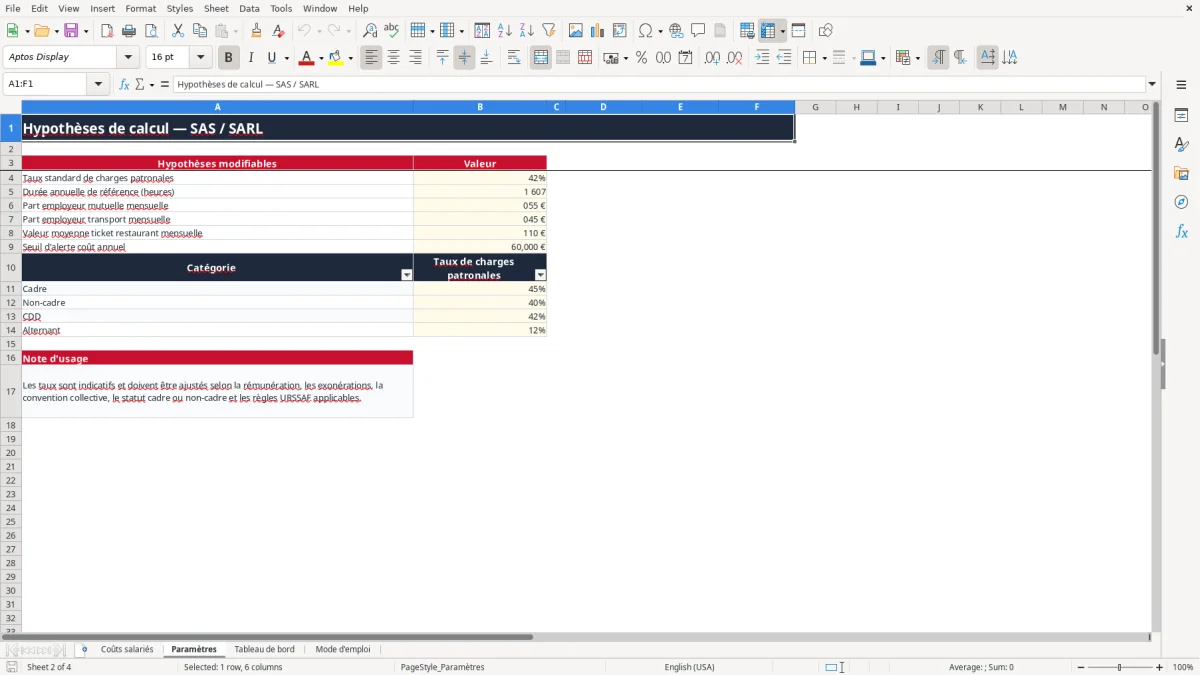
Task: Insert comment speech bubble icon
Action: 698,31
